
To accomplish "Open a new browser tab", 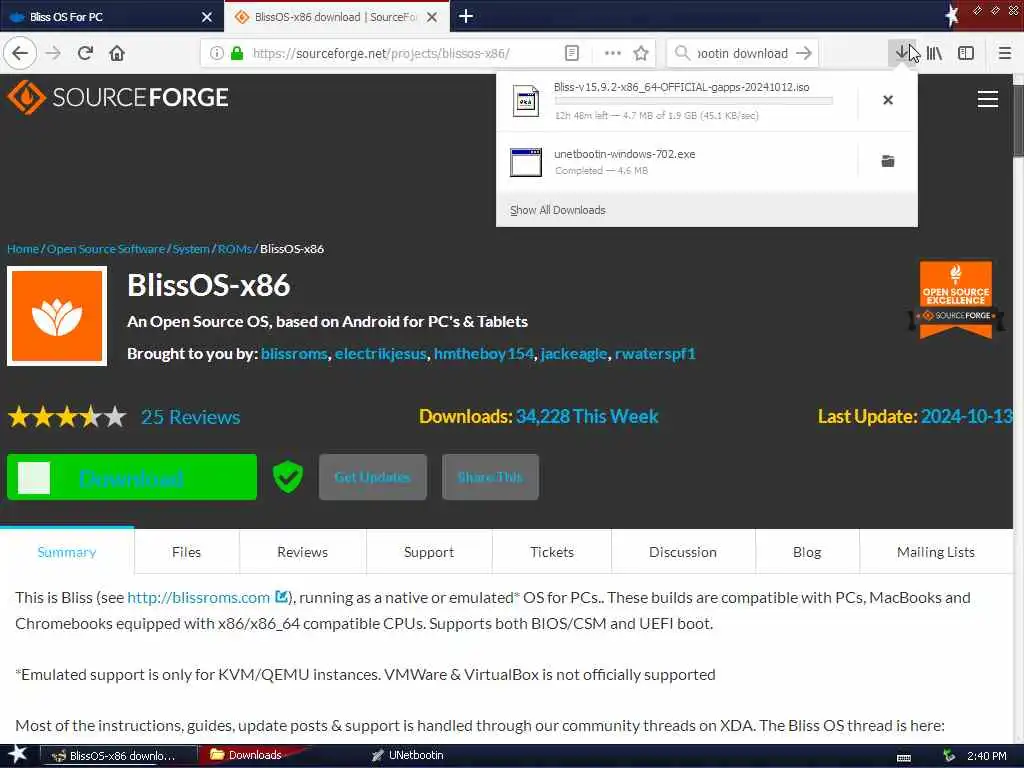I will pyautogui.click(x=466, y=16).
